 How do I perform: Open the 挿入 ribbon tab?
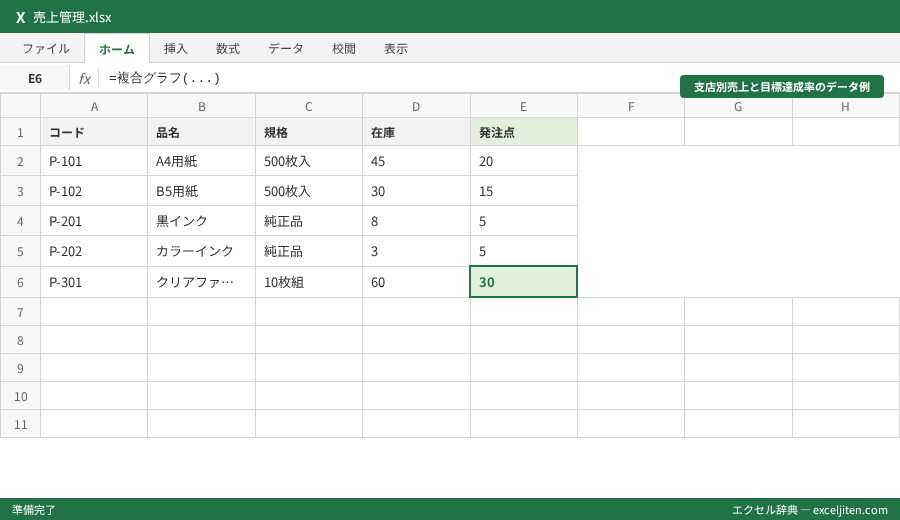176,49
